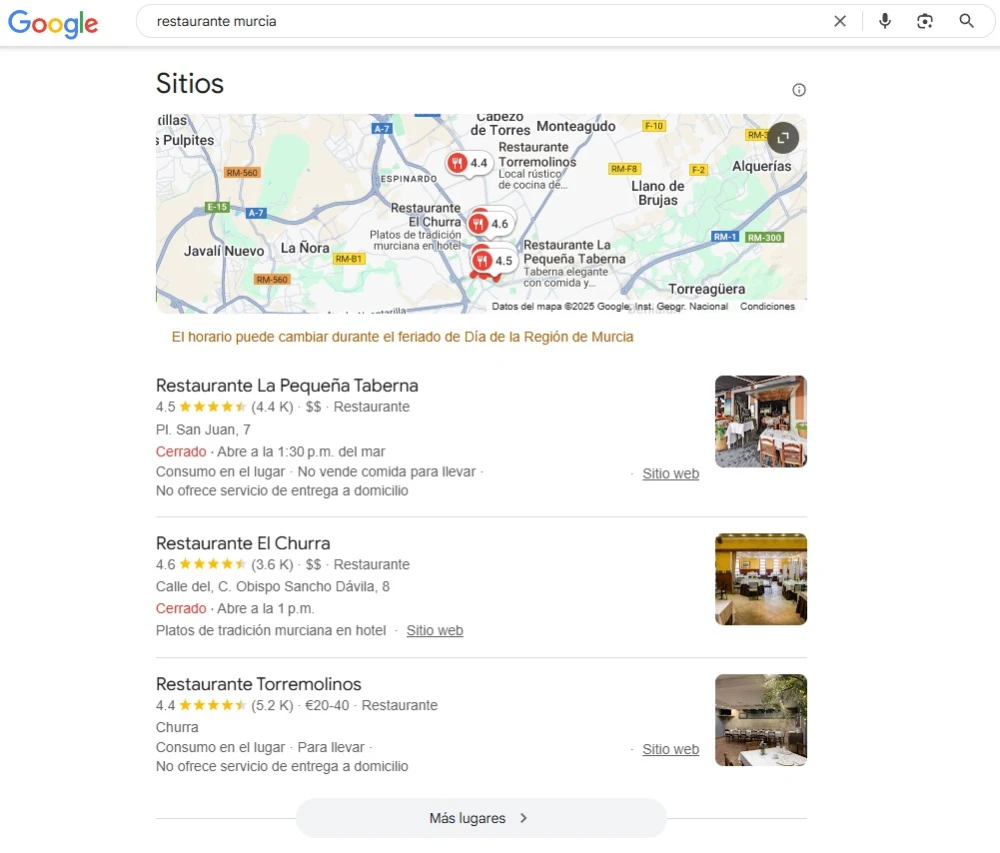Click the Llano de Brujas map label
This screenshot has height=853, width=1000.
pos(658,193)
